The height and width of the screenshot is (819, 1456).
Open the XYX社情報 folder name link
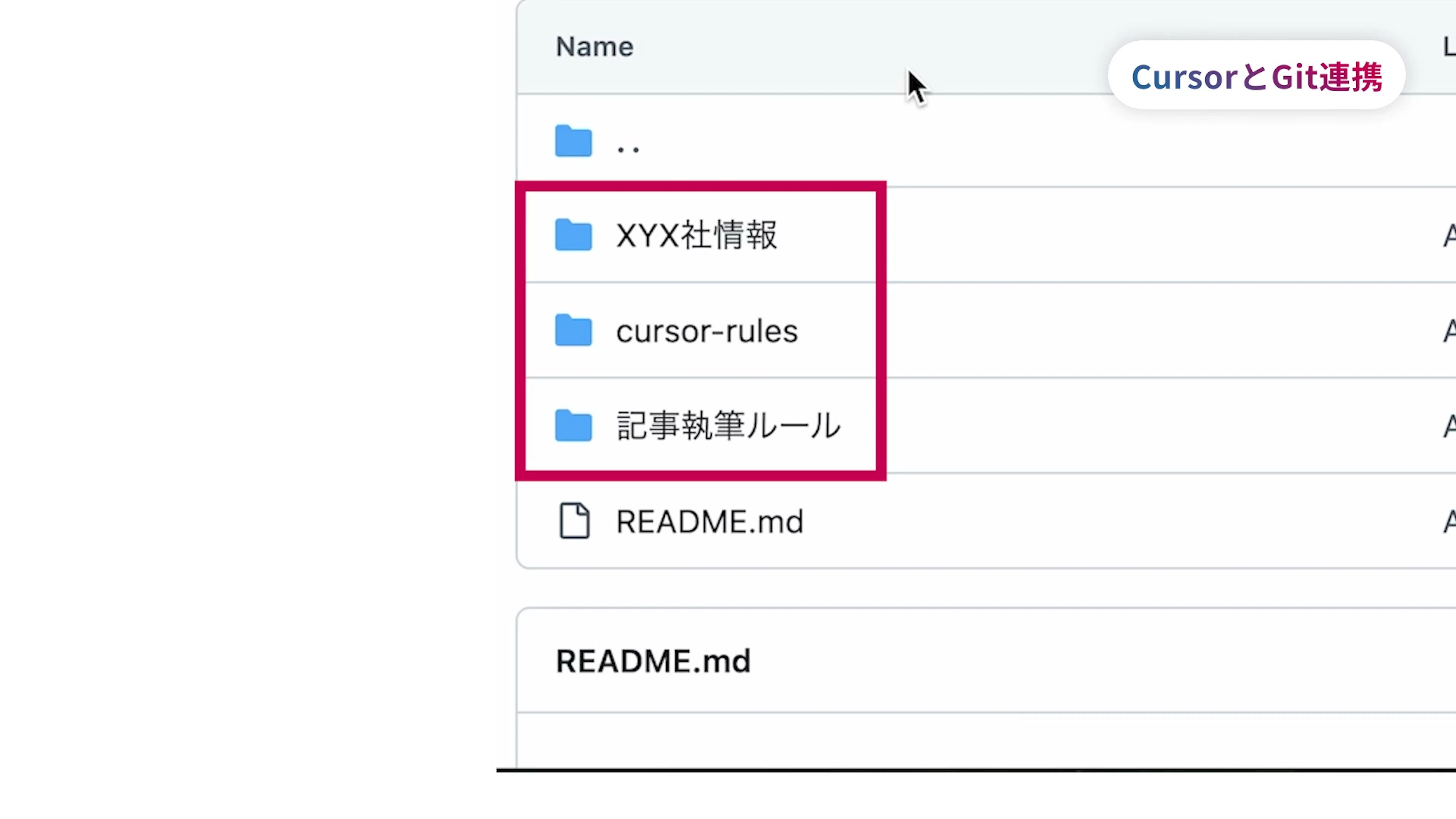pyautogui.click(x=697, y=235)
